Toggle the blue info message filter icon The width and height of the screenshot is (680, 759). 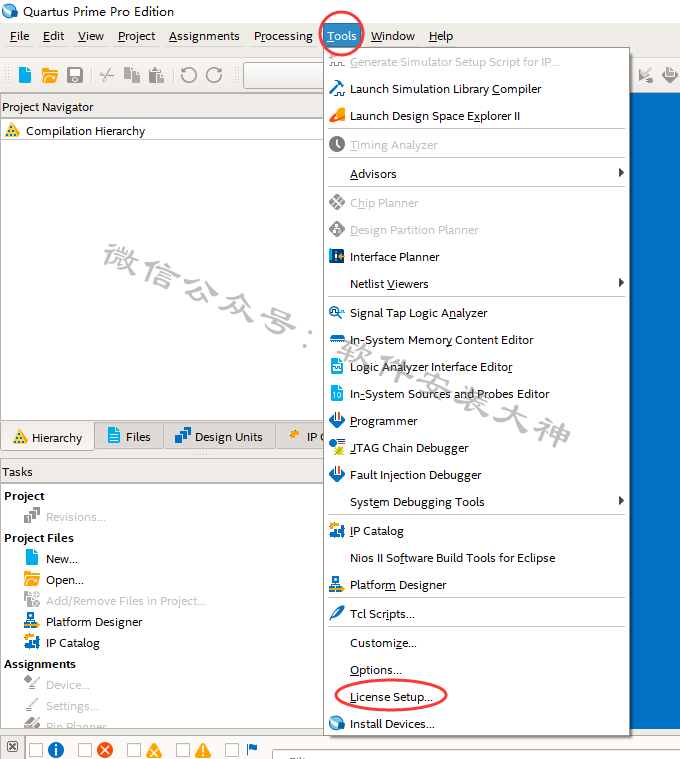click(56, 750)
